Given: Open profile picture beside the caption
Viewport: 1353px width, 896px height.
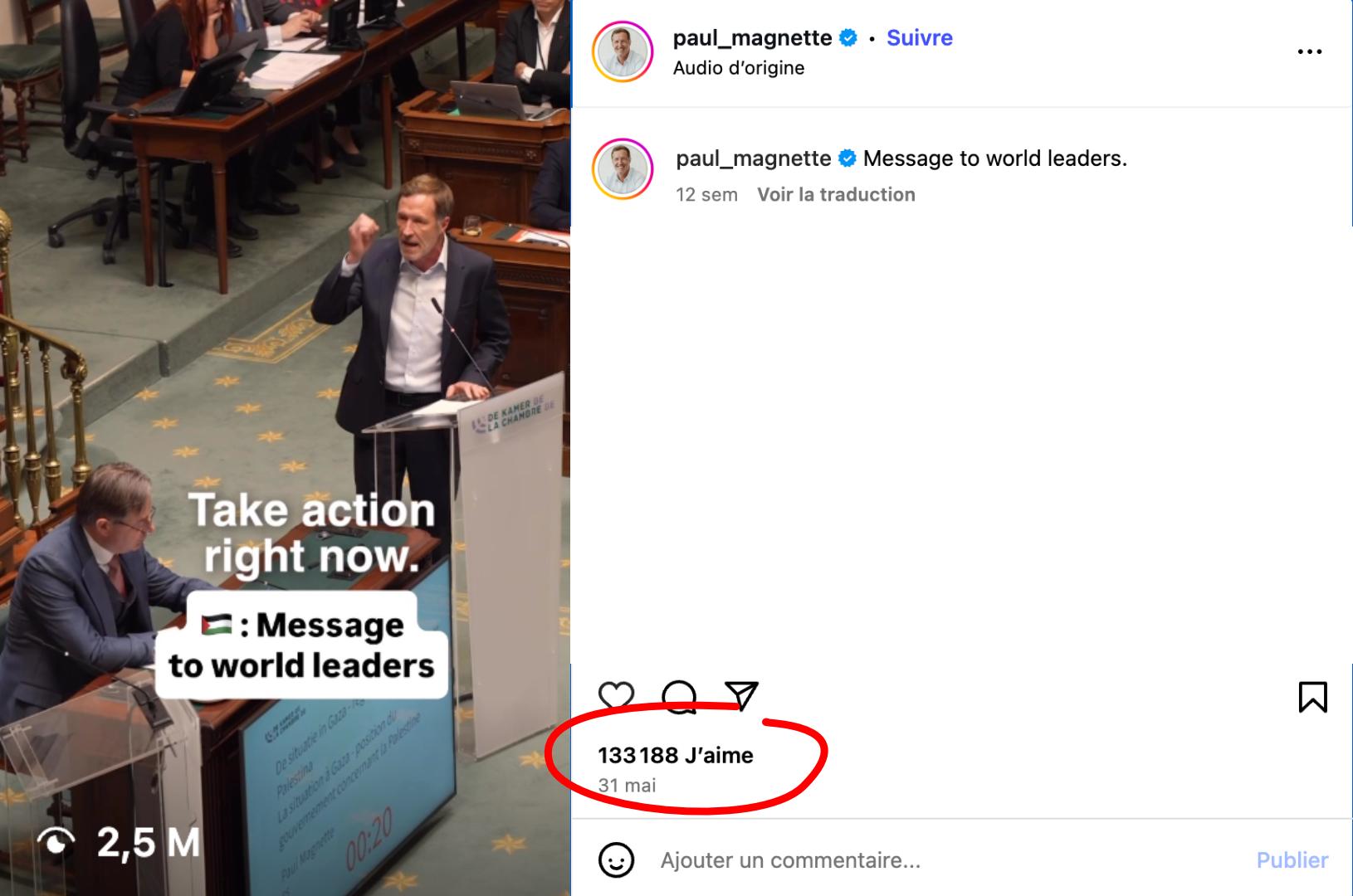Looking at the screenshot, I should click(623, 169).
